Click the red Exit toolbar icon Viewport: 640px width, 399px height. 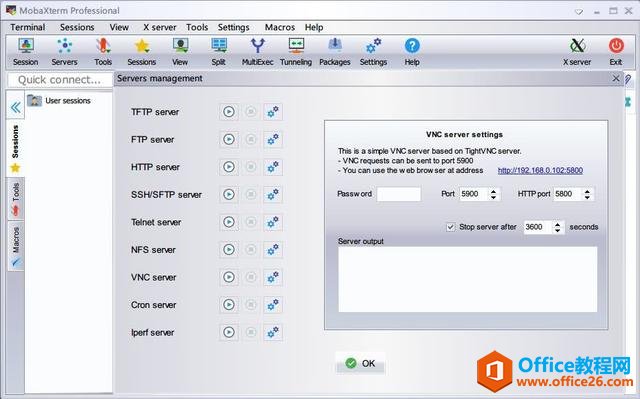(616, 52)
